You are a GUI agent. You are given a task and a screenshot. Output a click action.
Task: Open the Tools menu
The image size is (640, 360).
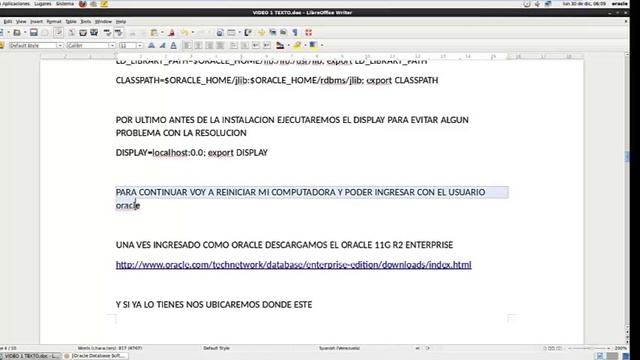point(86,22)
